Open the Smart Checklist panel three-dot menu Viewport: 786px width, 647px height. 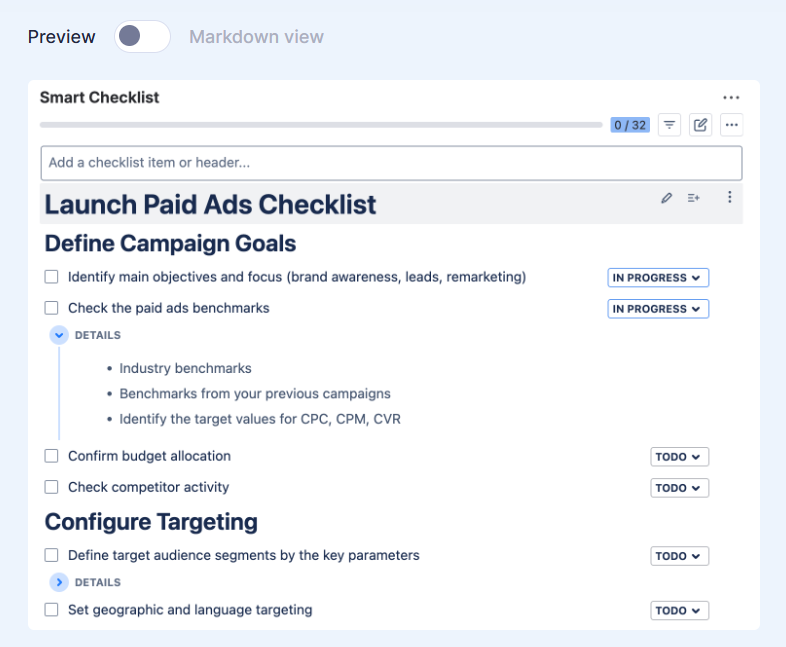(731, 98)
